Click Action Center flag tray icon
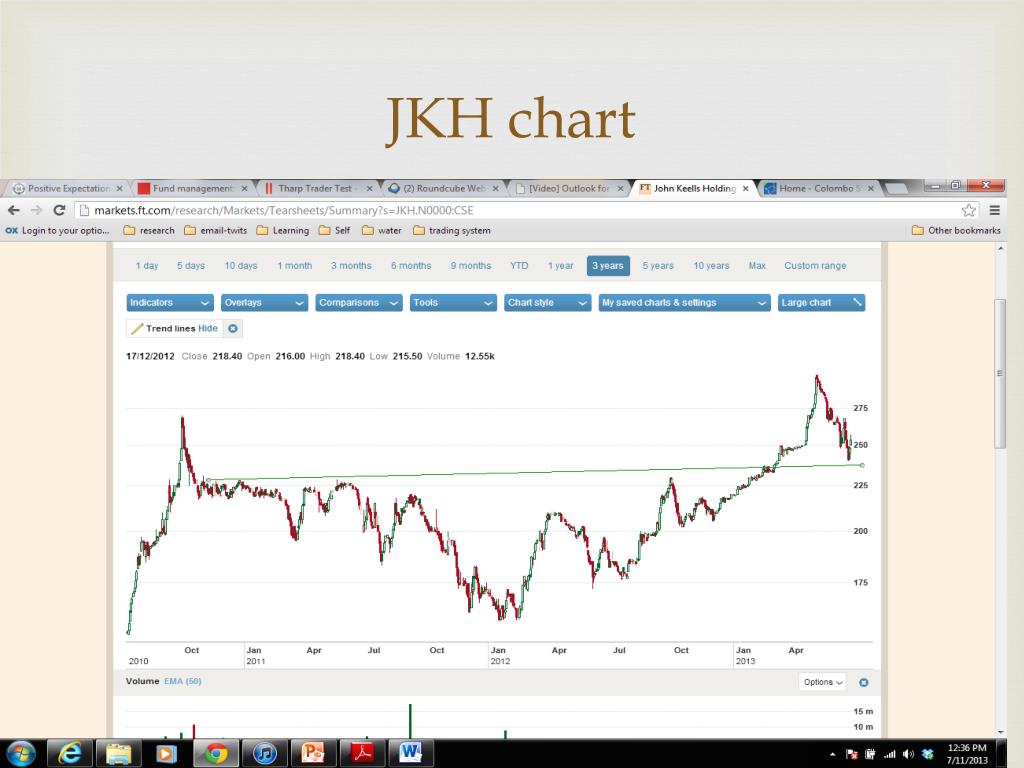The height and width of the screenshot is (768, 1024). (x=852, y=754)
